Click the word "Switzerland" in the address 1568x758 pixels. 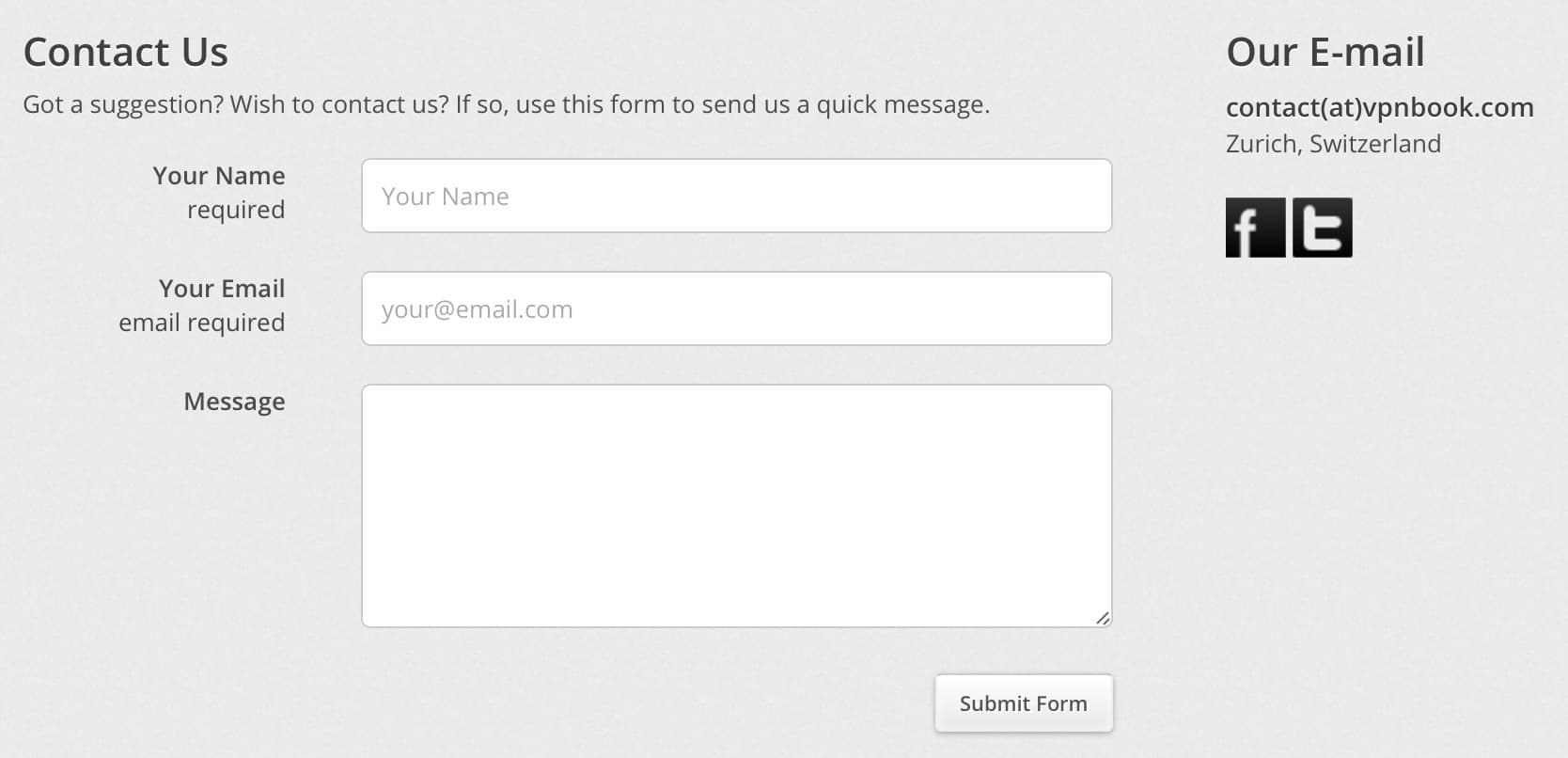(1375, 144)
